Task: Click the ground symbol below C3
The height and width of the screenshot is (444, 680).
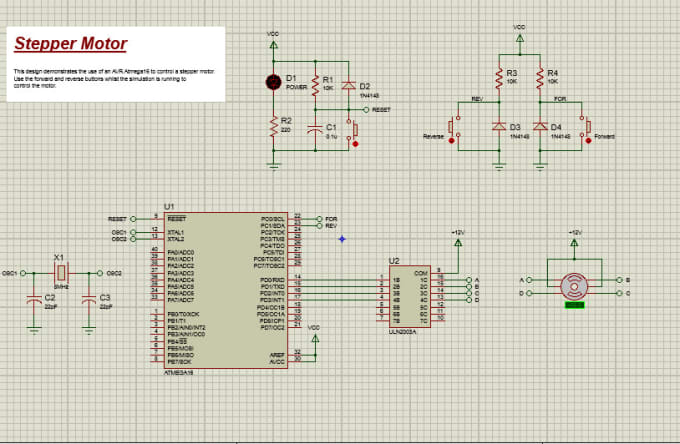Action: coord(89,330)
